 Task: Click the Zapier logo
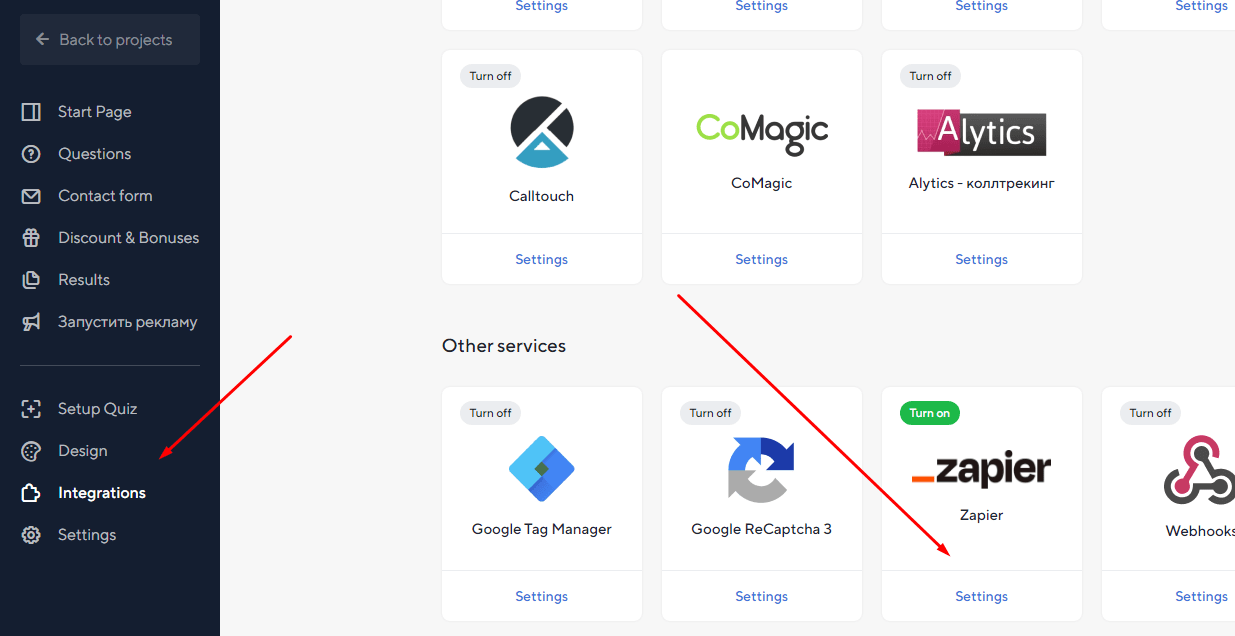point(982,470)
